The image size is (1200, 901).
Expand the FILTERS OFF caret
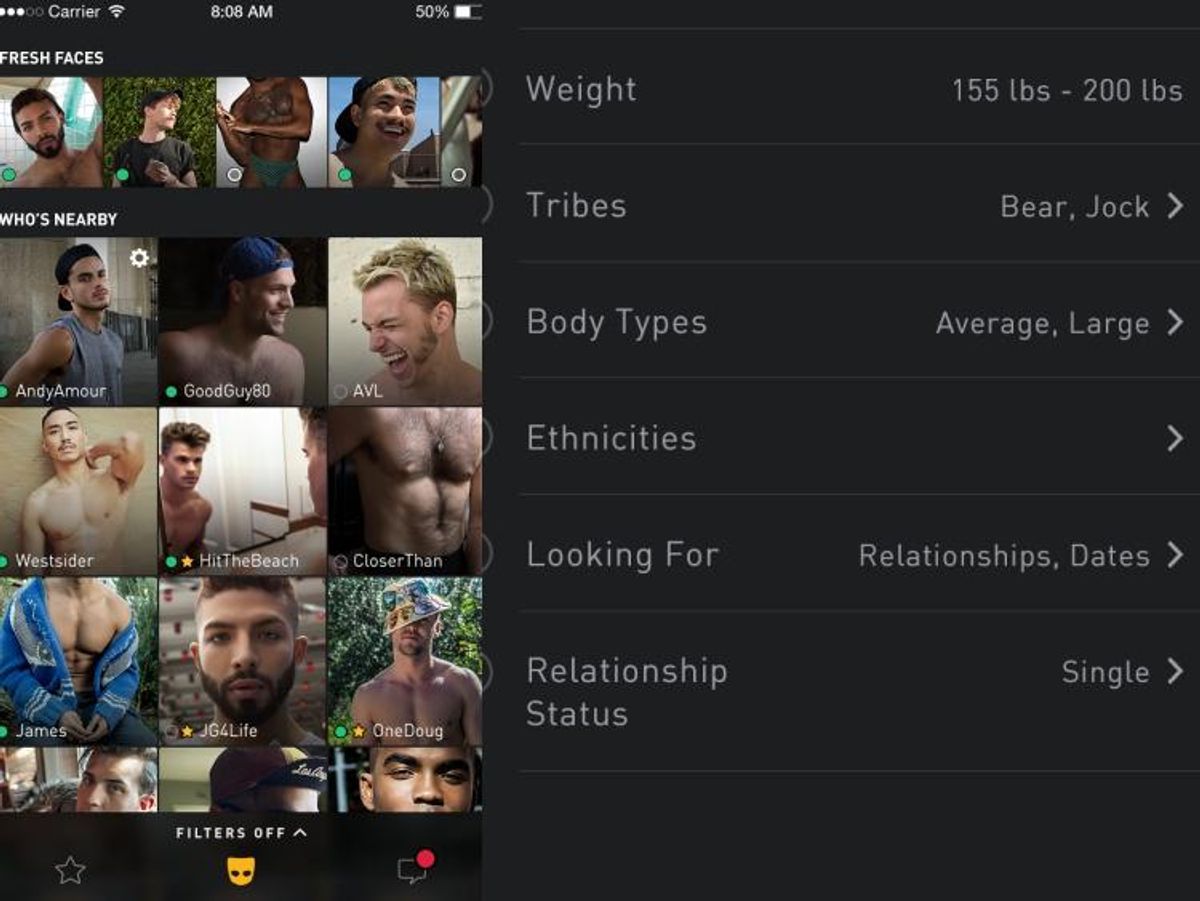click(300, 832)
